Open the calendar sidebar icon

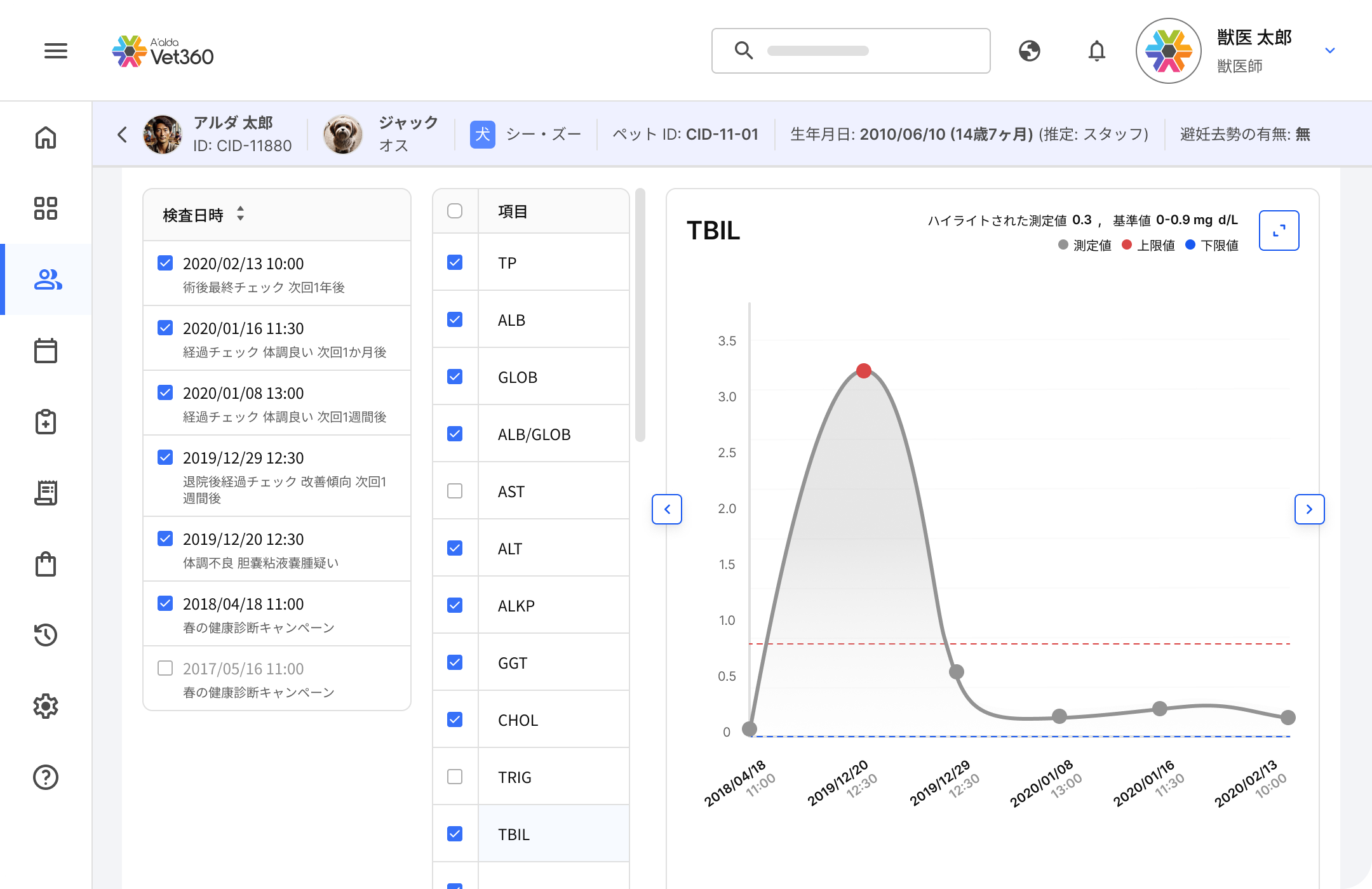(46, 351)
